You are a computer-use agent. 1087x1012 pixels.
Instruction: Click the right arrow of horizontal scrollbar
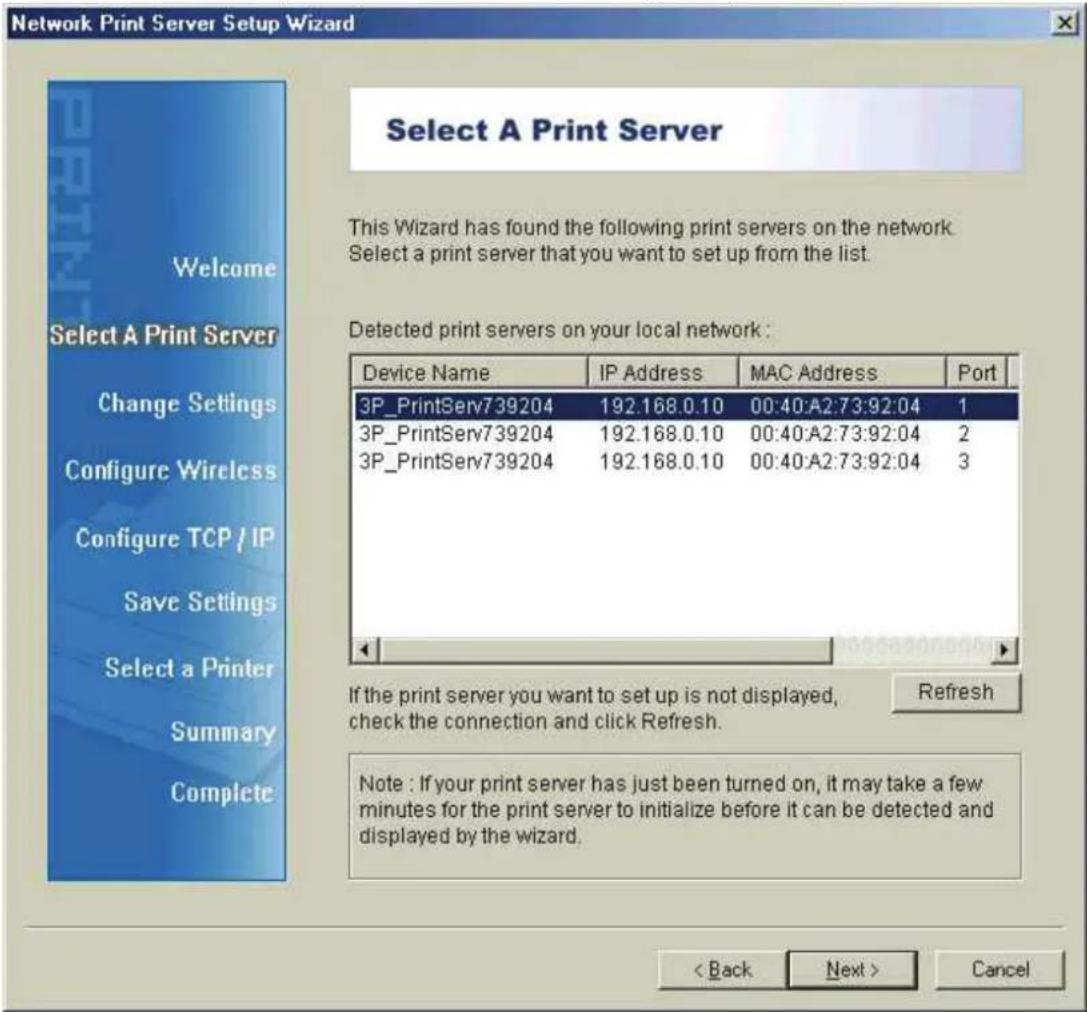click(x=1005, y=650)
